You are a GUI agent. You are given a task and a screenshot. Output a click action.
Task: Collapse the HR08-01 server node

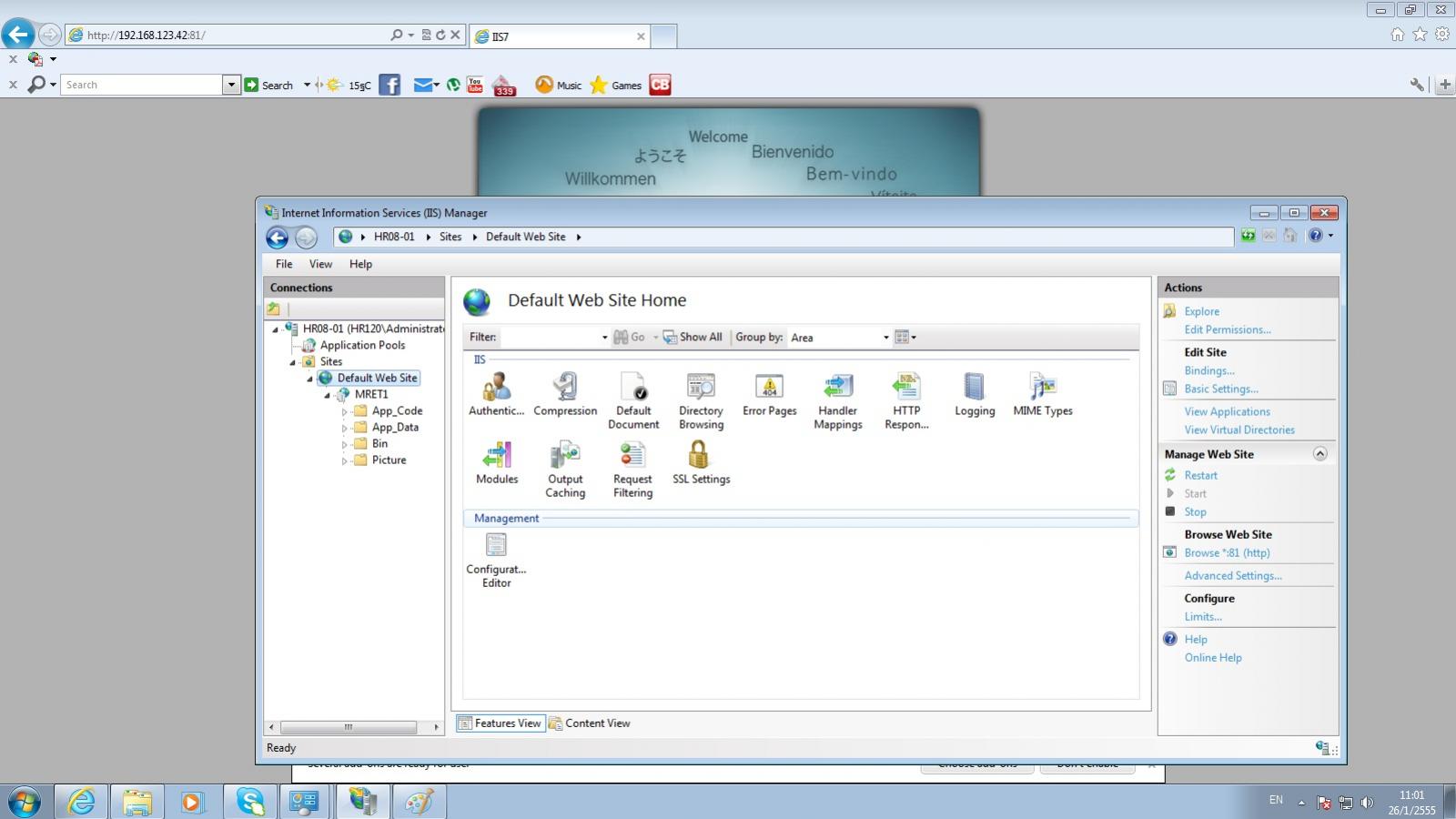pos(276,329)
